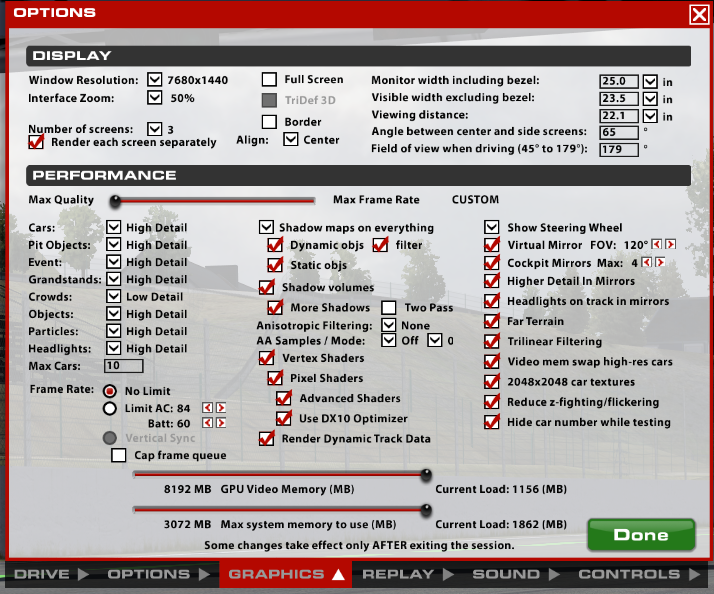
Task: Toggle Shadow volumes checkbox
Action: coord(266,287)
